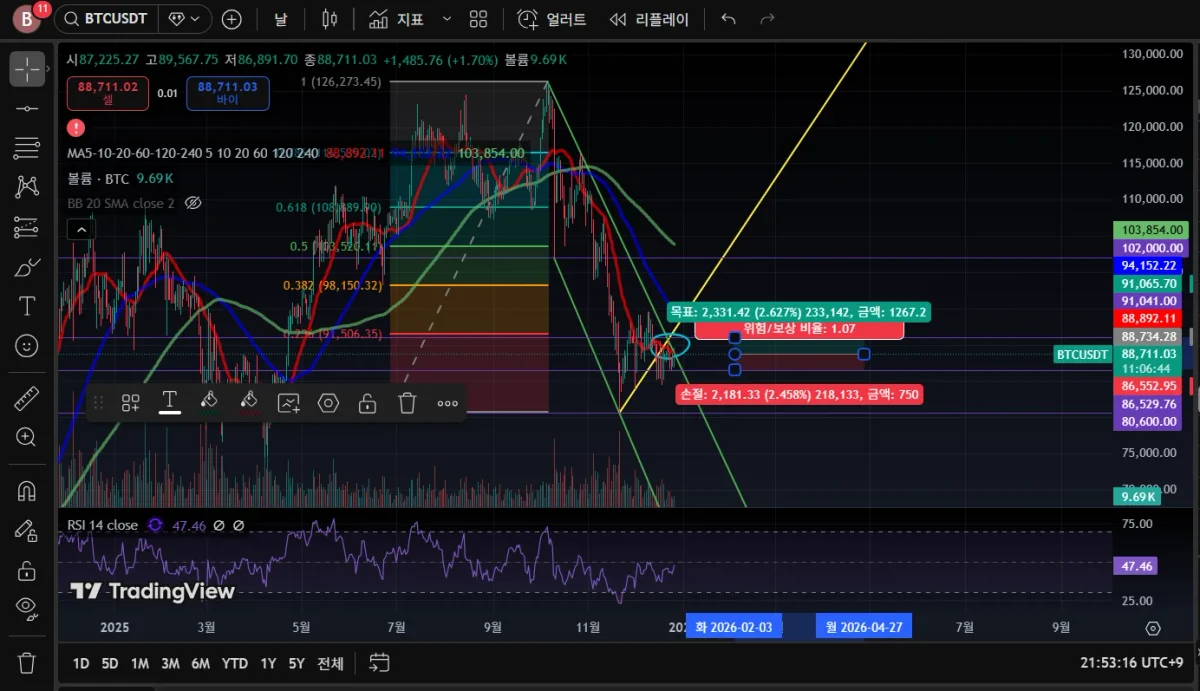Open drawing settings hexagon icon

328,403
